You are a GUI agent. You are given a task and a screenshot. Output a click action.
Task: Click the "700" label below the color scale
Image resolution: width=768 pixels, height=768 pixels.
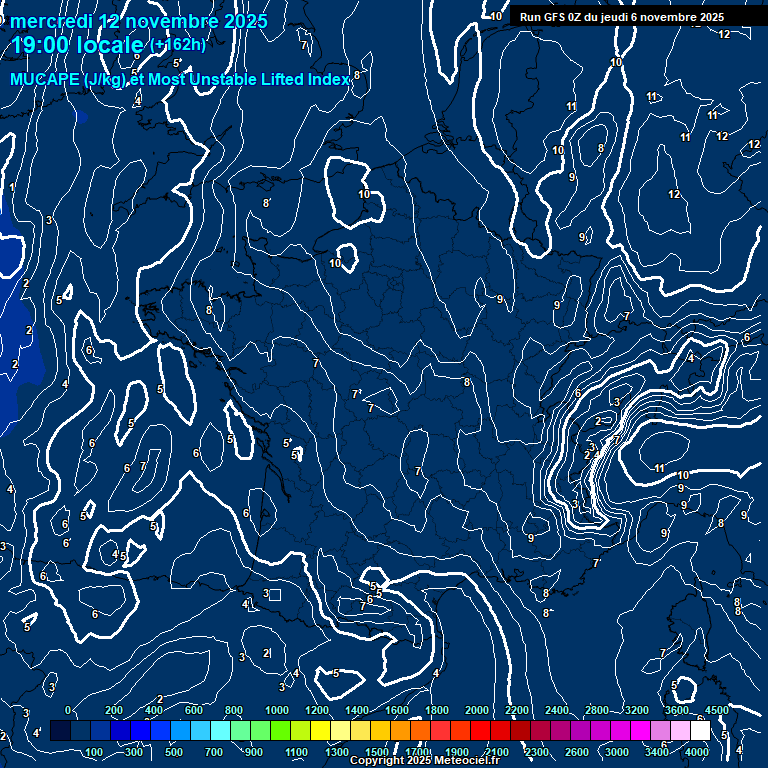(214, 752)
